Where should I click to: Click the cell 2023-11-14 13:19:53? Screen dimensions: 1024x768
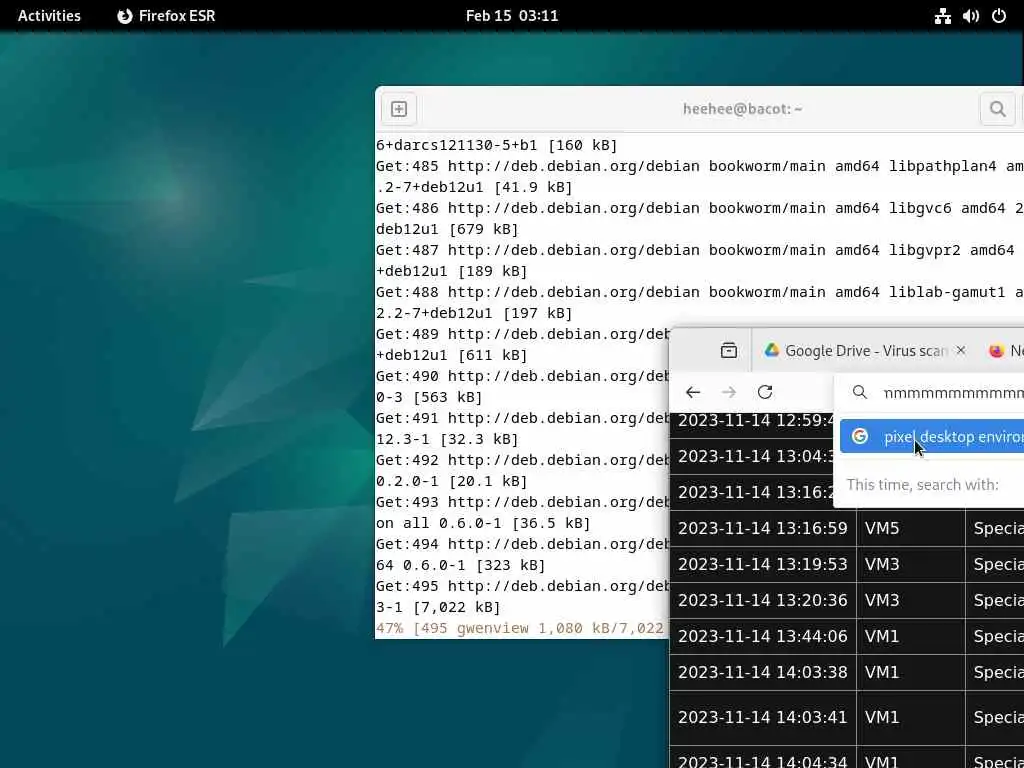[763, 564]
